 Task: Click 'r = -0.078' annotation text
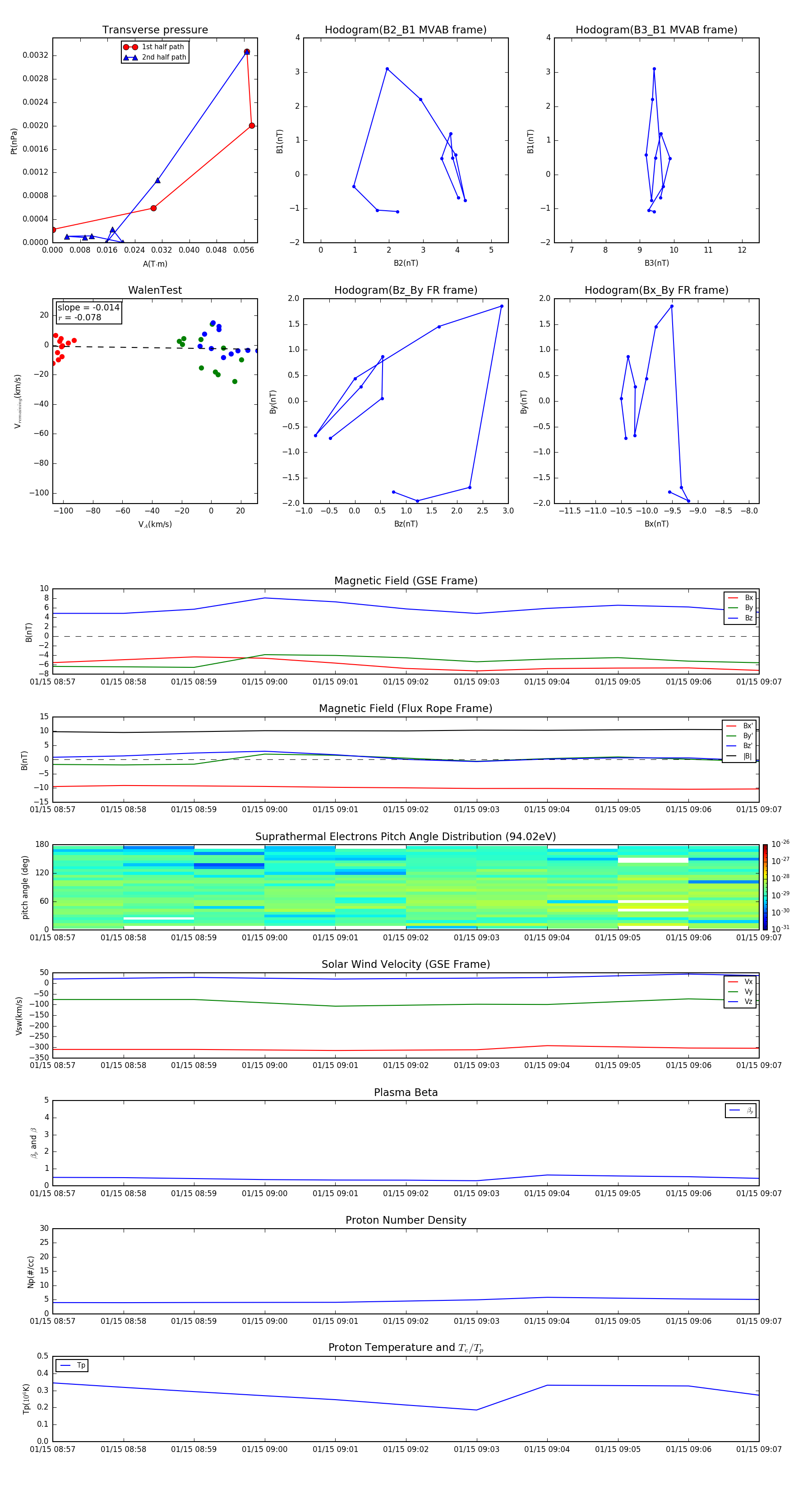coord(80,317)
